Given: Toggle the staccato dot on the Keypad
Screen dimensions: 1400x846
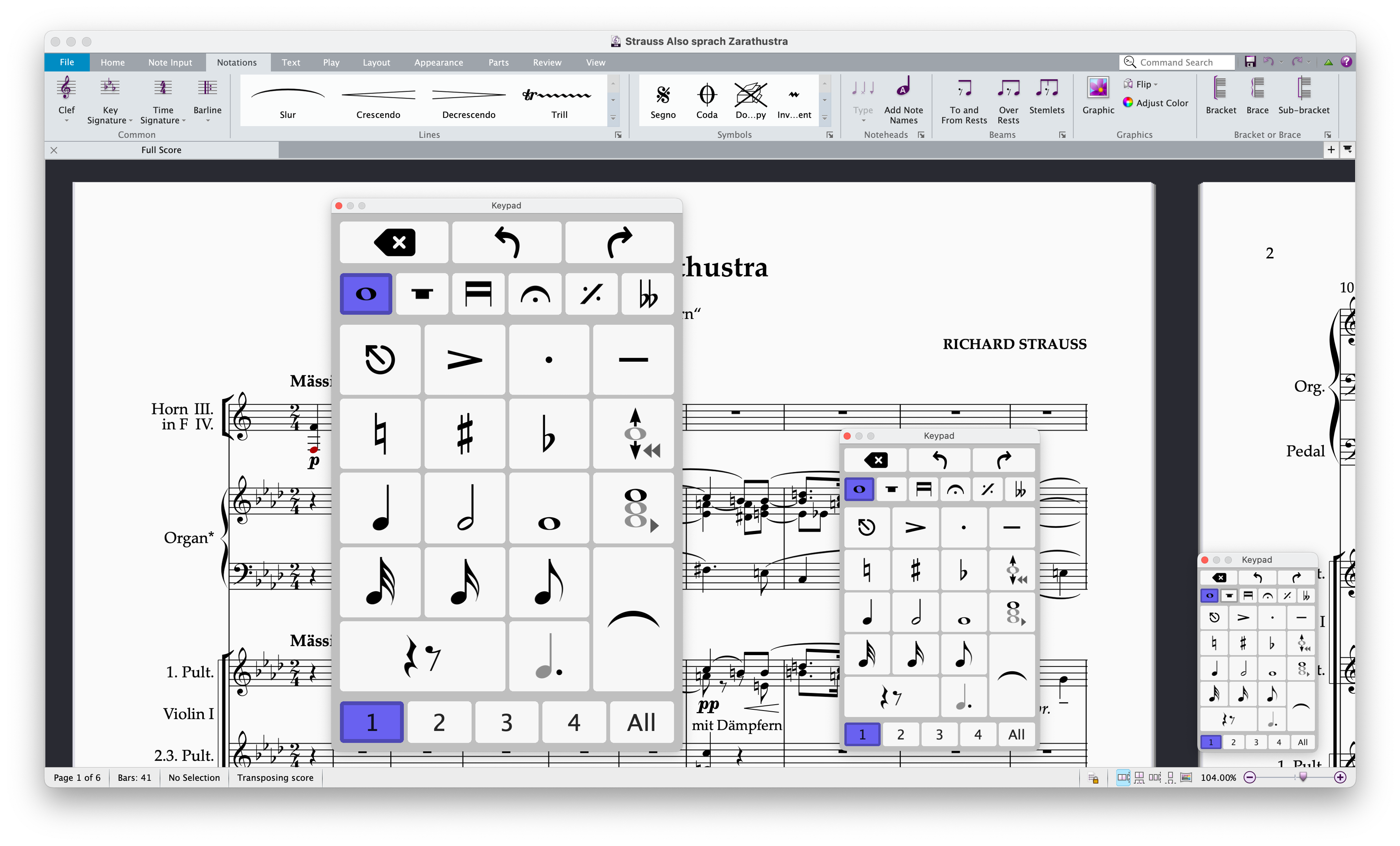Looking at the screenshot, I should (549, 359).
